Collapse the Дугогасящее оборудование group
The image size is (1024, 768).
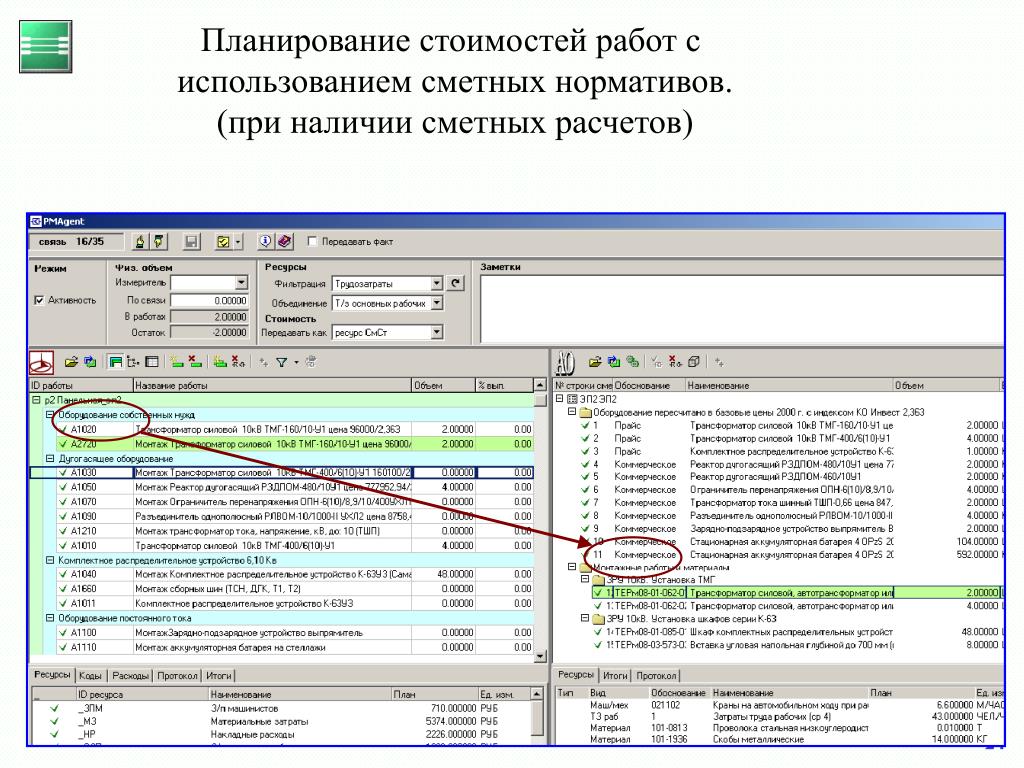coord(50,458)
